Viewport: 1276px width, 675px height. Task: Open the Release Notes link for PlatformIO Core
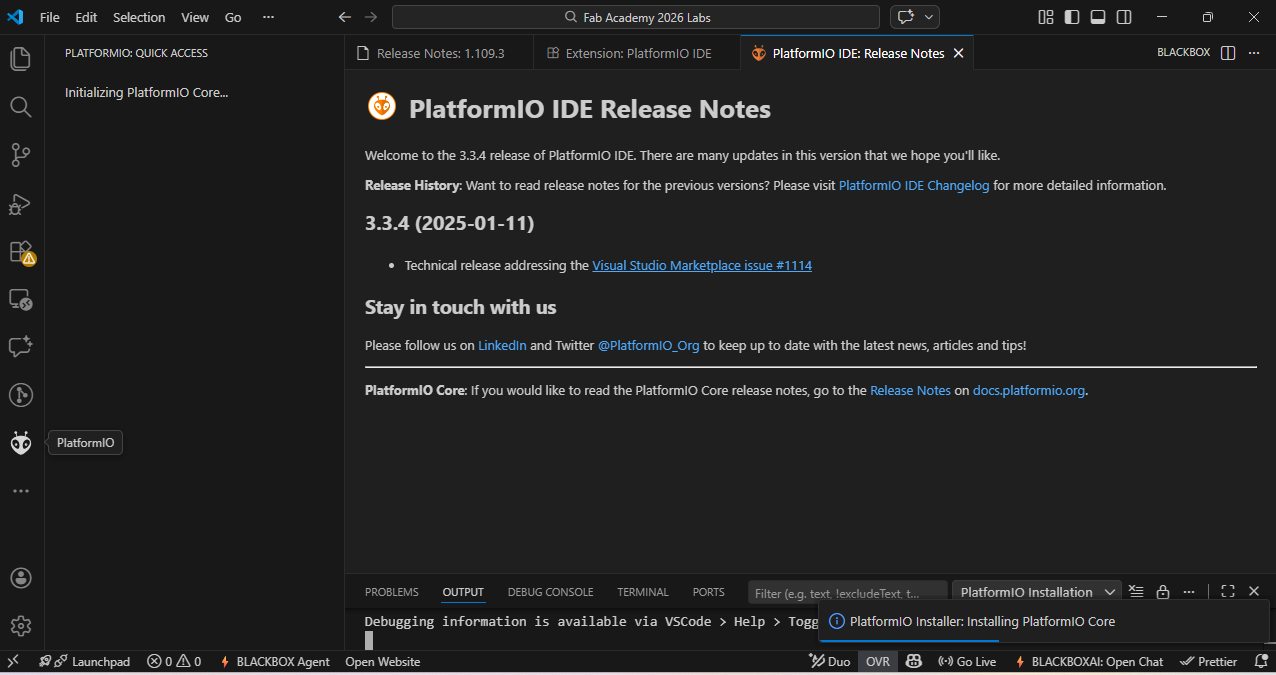(x=910, y=390)
